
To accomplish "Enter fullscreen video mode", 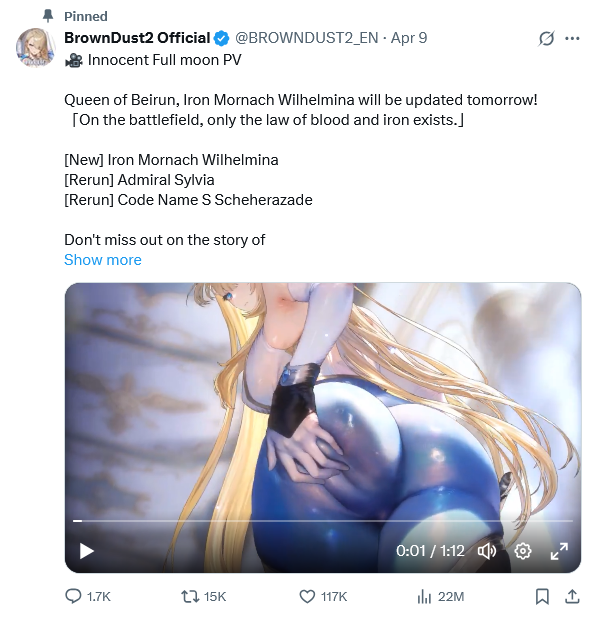I will click(559, 551).
